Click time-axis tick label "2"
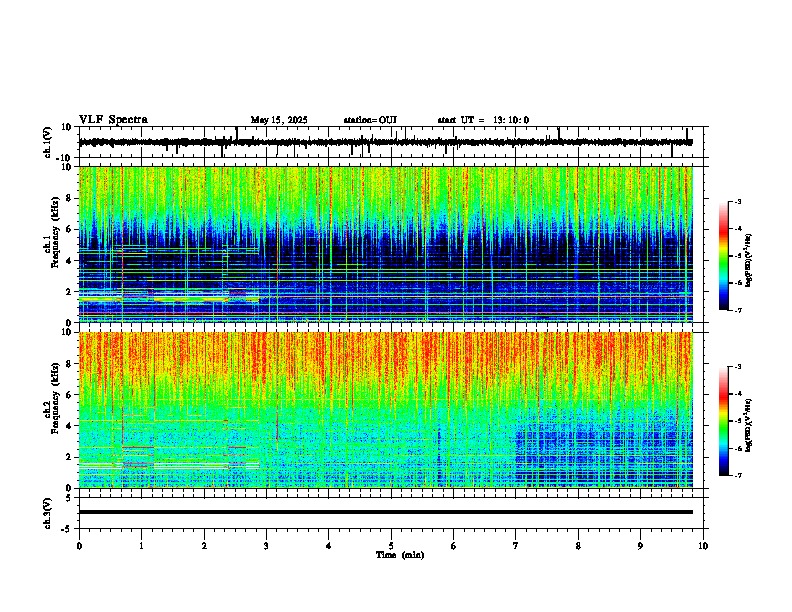792x612 pixels. [204, 546]
